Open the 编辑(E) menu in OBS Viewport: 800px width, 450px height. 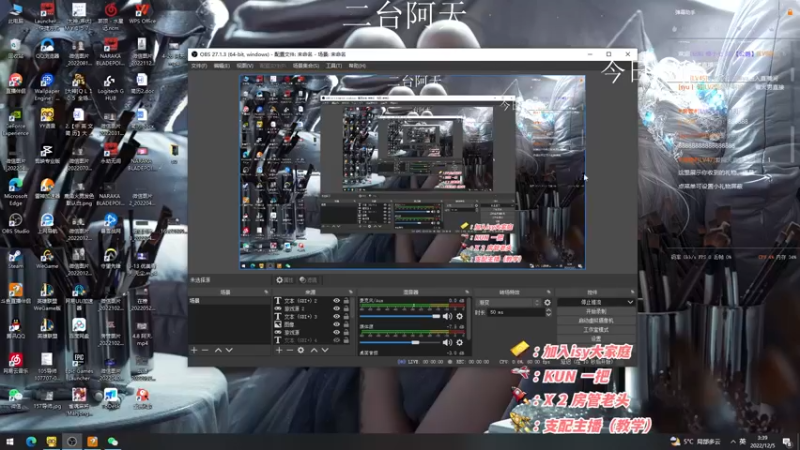pos(221,66)
